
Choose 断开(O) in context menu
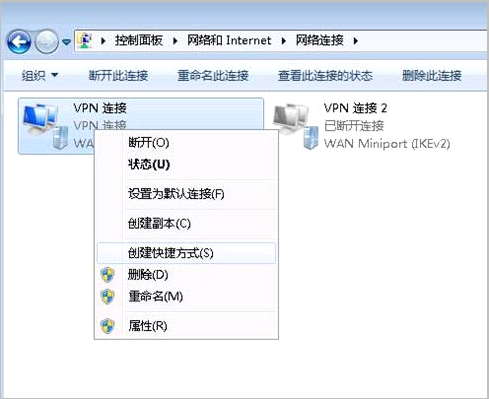(x=186, y=143)
